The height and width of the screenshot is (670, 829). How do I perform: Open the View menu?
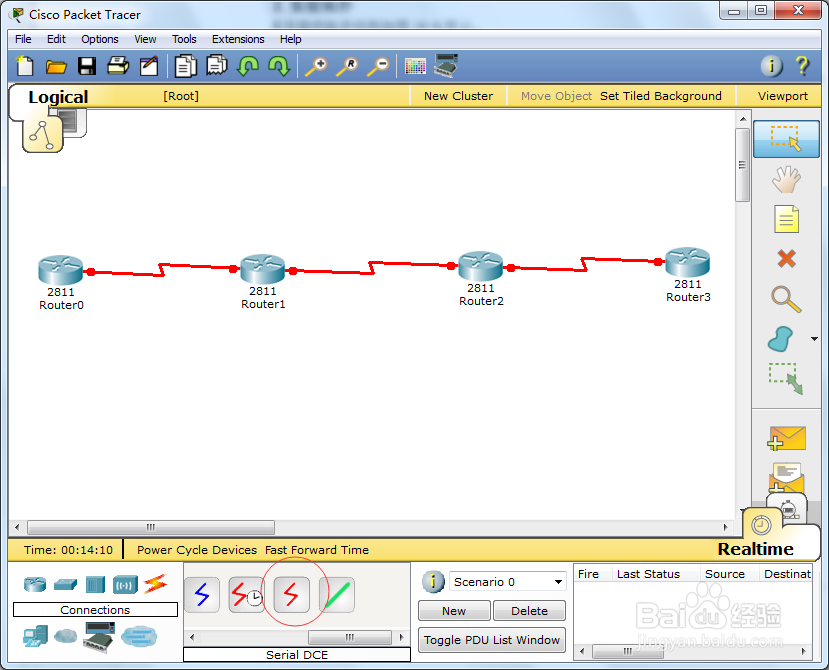[x=145, y=39]
